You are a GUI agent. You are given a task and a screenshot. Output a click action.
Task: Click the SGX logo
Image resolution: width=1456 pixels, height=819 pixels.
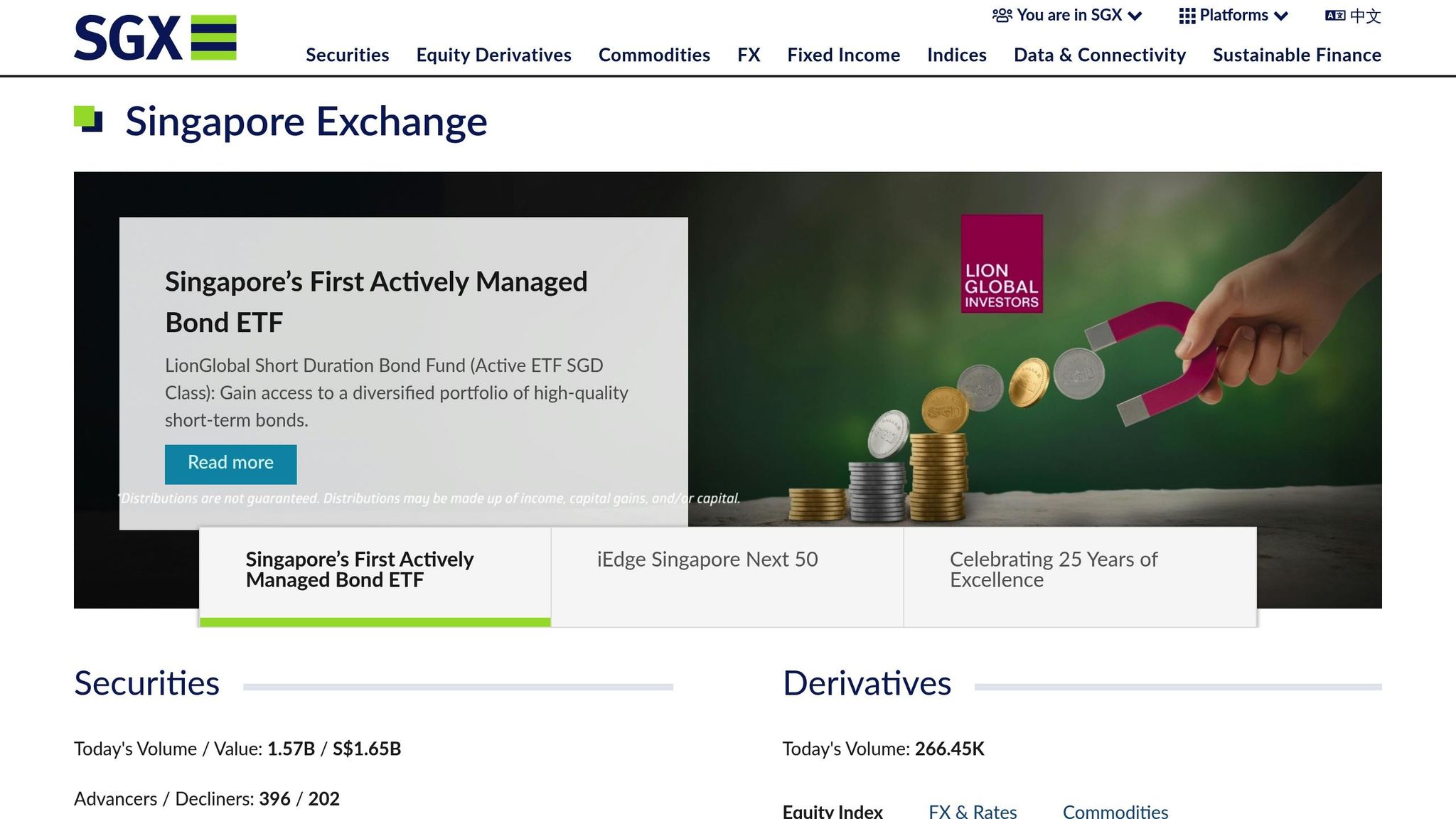click(155, 38)
